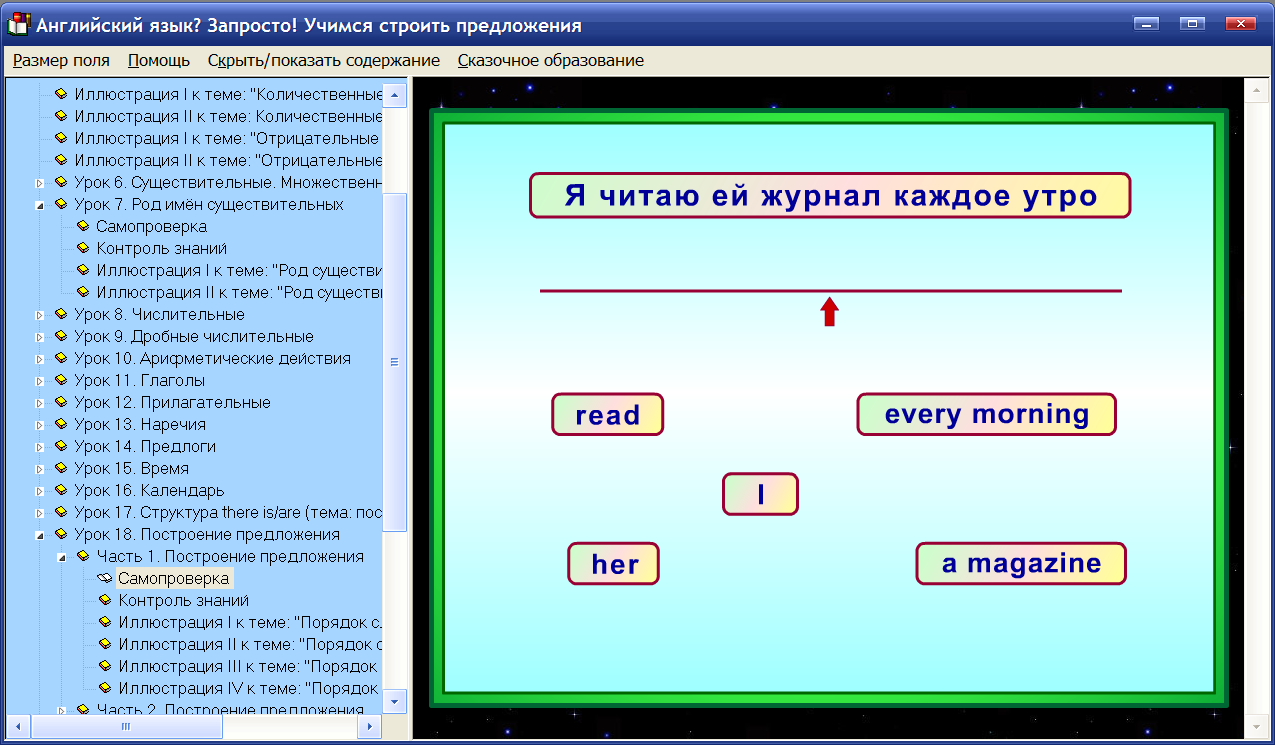Click the bookmark icon beside "Самопроверка" under Урок 7
This screenshot has height=745, width=1275.
(x=82, y=226)
